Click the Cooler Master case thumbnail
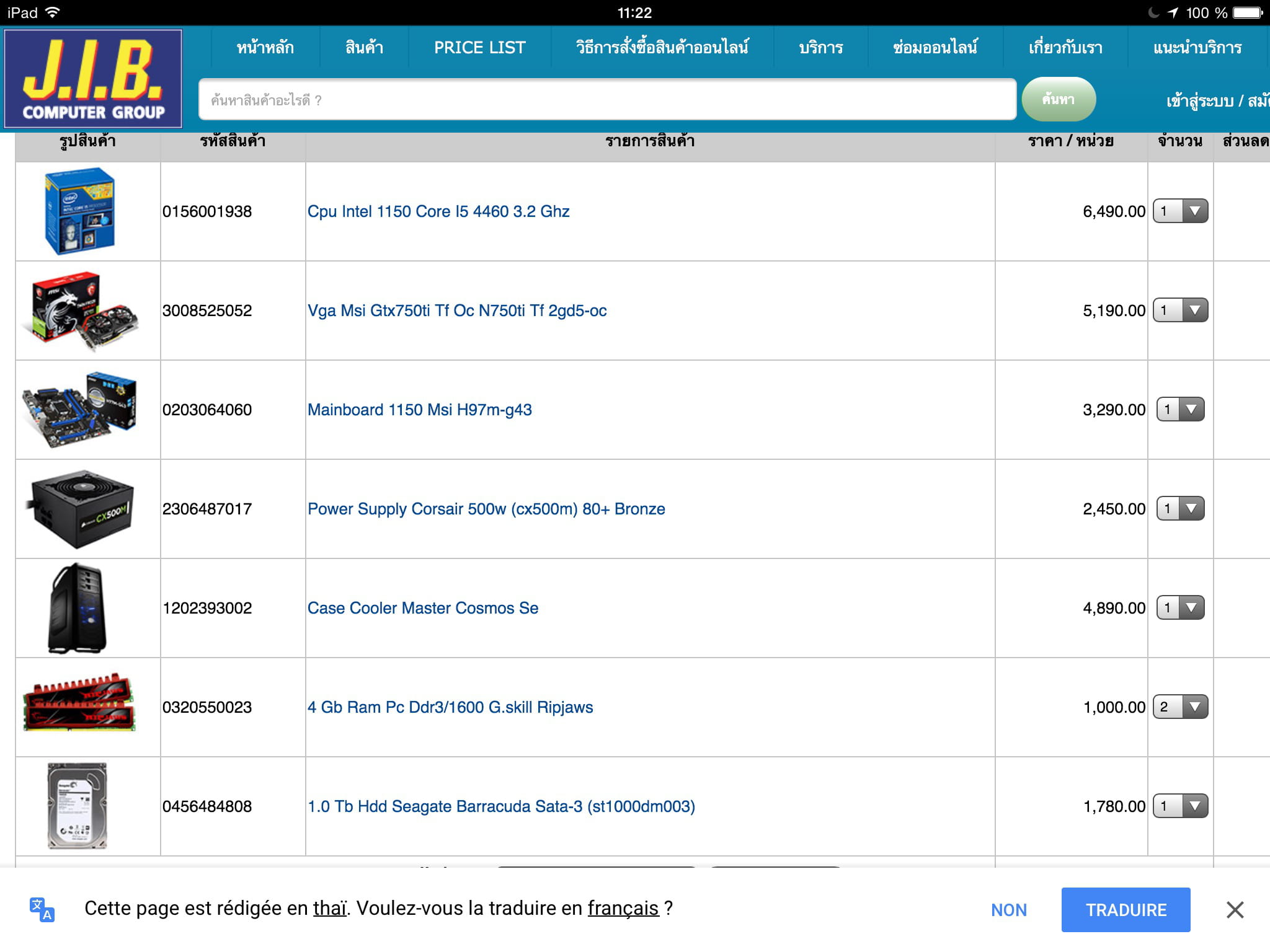The image size is (1270, 952). [78, 607]
